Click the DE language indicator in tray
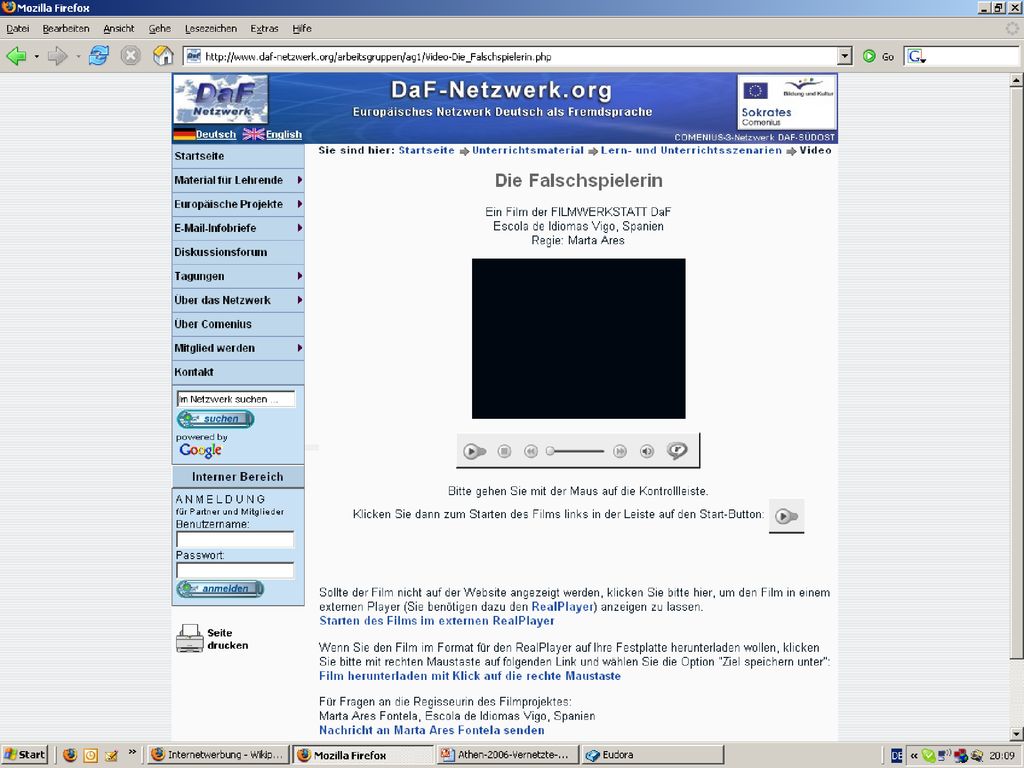This screenshot has width=1024, height=768. [x=897, y=756]
